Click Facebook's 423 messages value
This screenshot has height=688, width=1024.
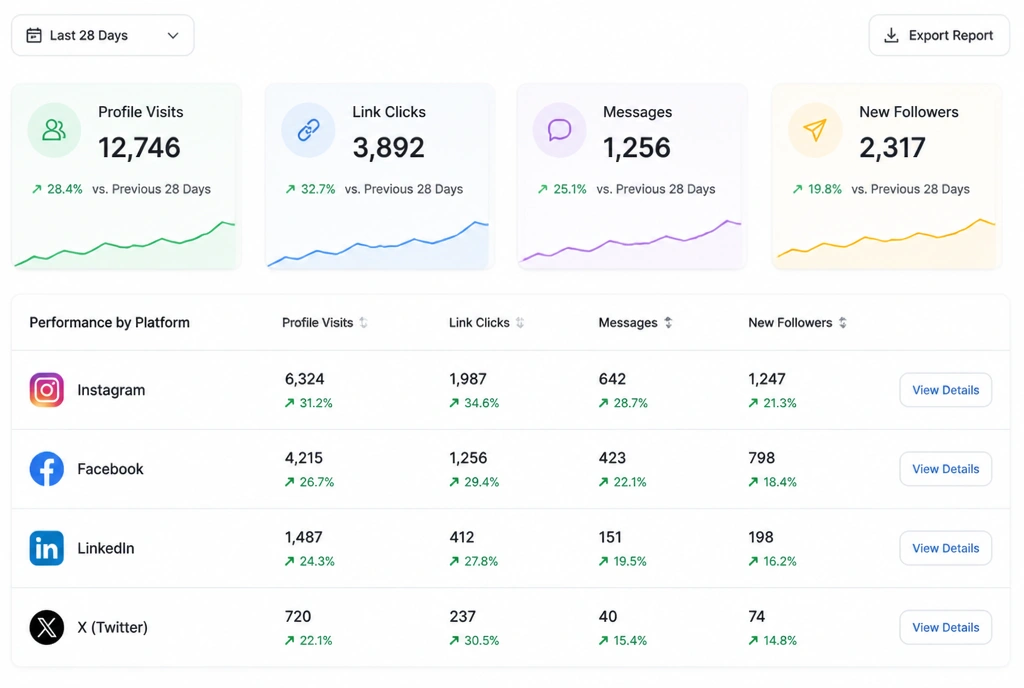tap(612, 458)
